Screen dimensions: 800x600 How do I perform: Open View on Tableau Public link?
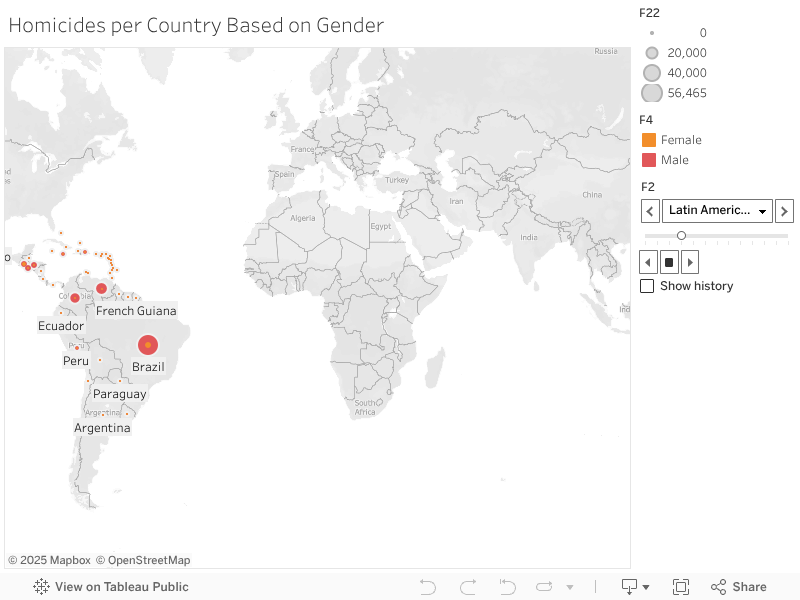111,587
